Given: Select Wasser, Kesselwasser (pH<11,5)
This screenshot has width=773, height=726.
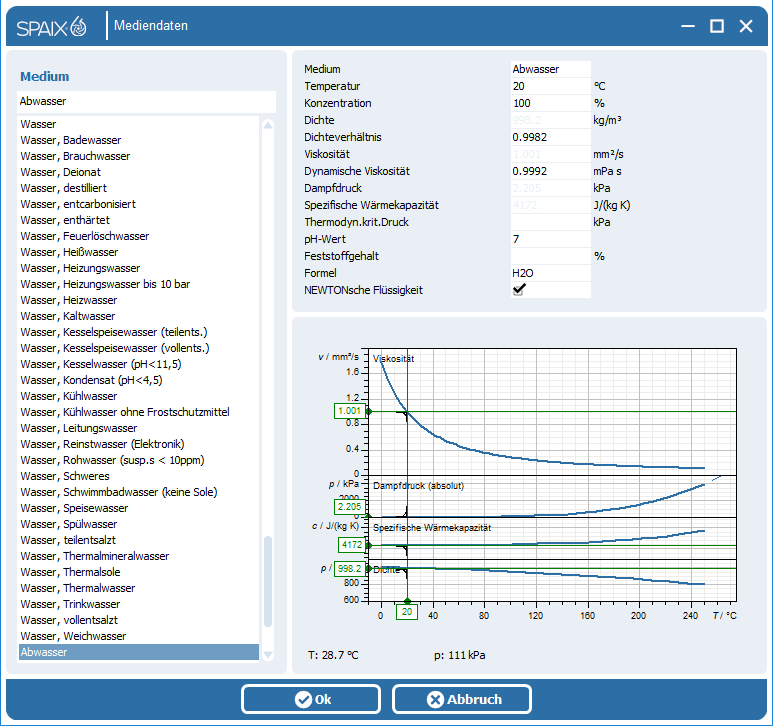Looking at the screenshot, I should [139, 364].
